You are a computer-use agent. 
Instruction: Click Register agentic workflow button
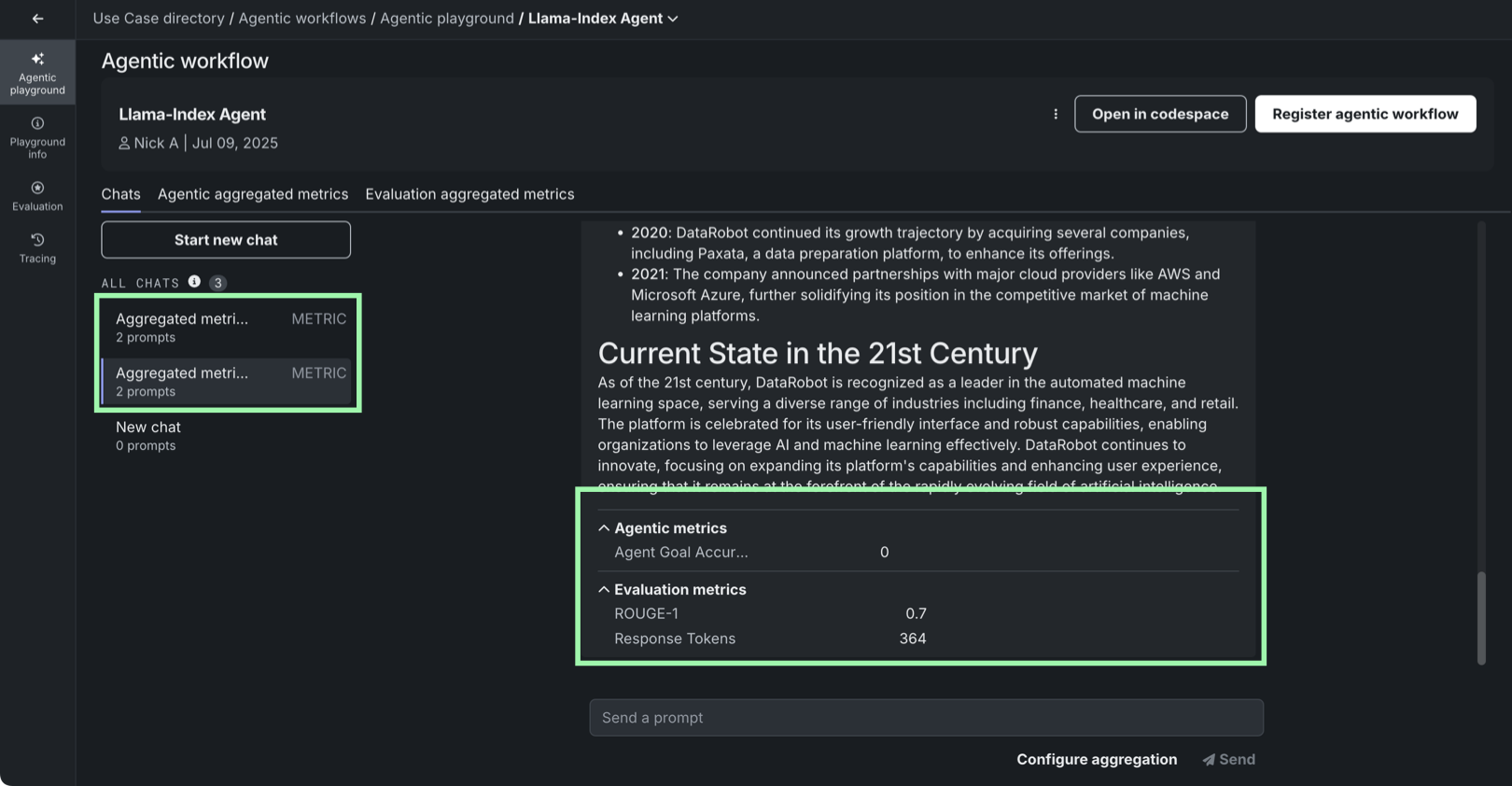click(1365, 114)
